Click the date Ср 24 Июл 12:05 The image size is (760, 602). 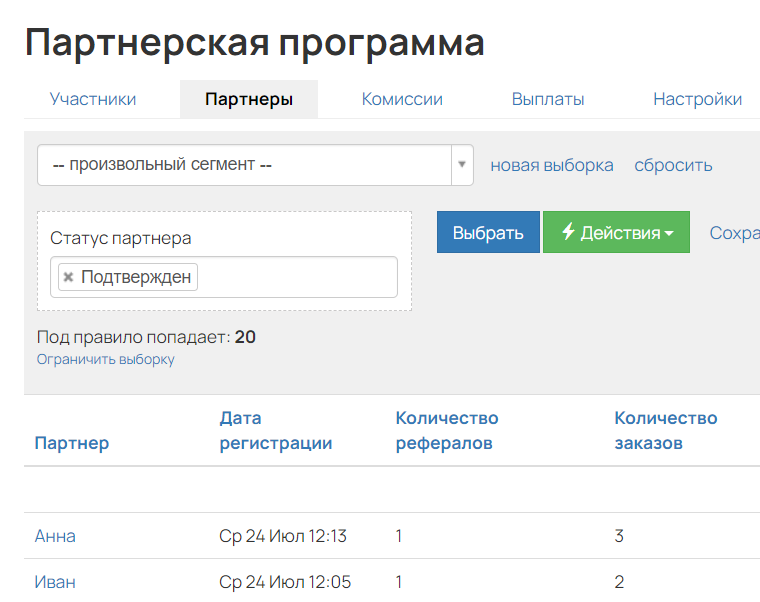[x=285, y=582]
